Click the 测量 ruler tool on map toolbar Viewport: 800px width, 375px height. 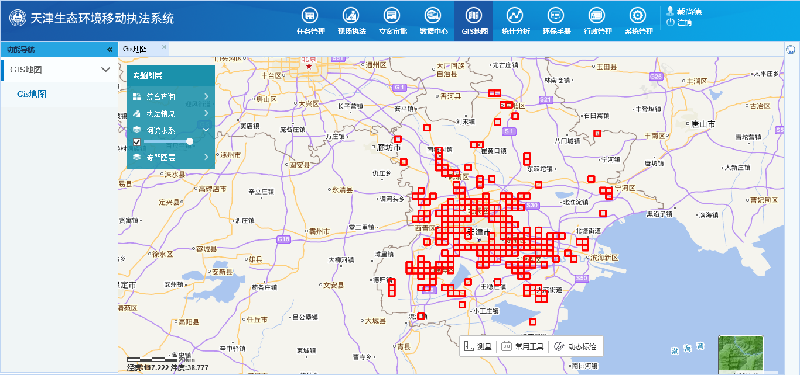click(x=478, y=346)
